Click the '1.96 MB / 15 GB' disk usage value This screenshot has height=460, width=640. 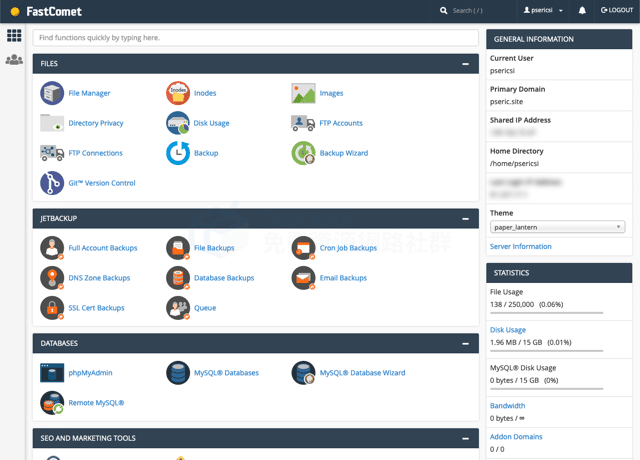516,342
